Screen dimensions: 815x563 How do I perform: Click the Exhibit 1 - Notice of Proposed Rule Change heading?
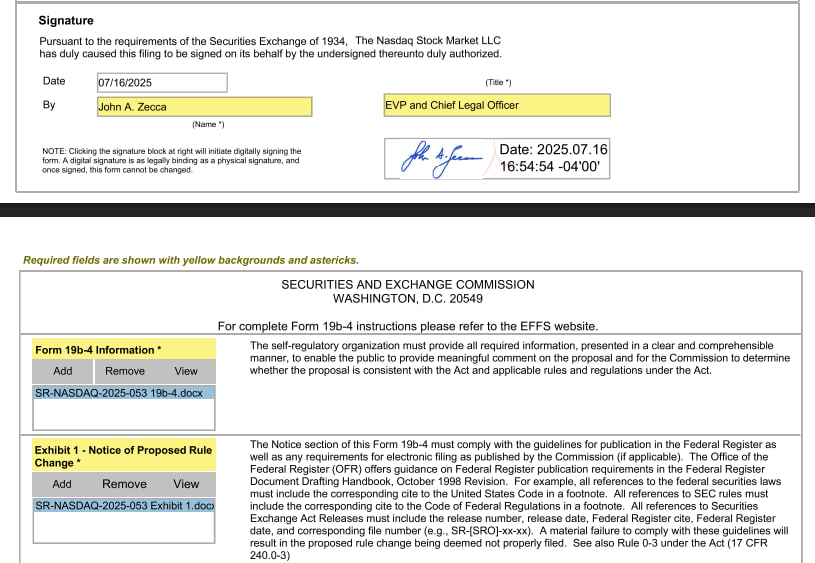124,456
